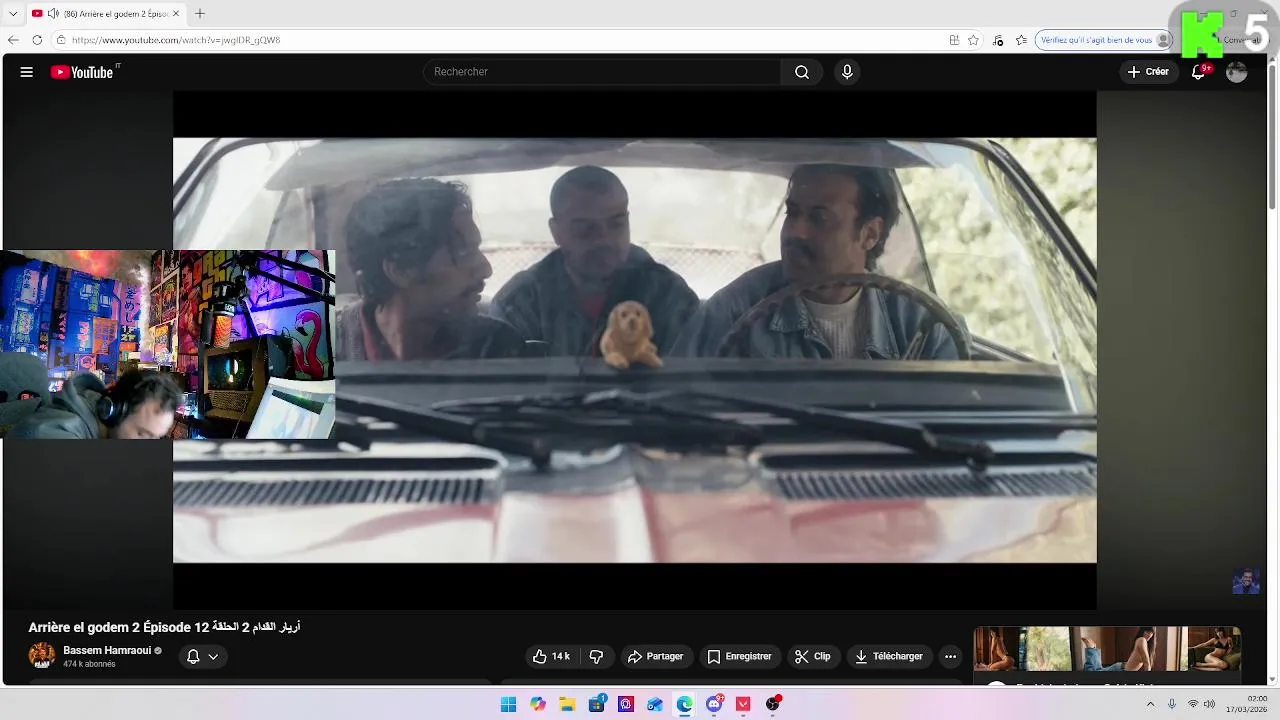This screenshot has height=720, width=1280.
Task: Open the notifications bell with the 9+ badge
Action: 1199,72
